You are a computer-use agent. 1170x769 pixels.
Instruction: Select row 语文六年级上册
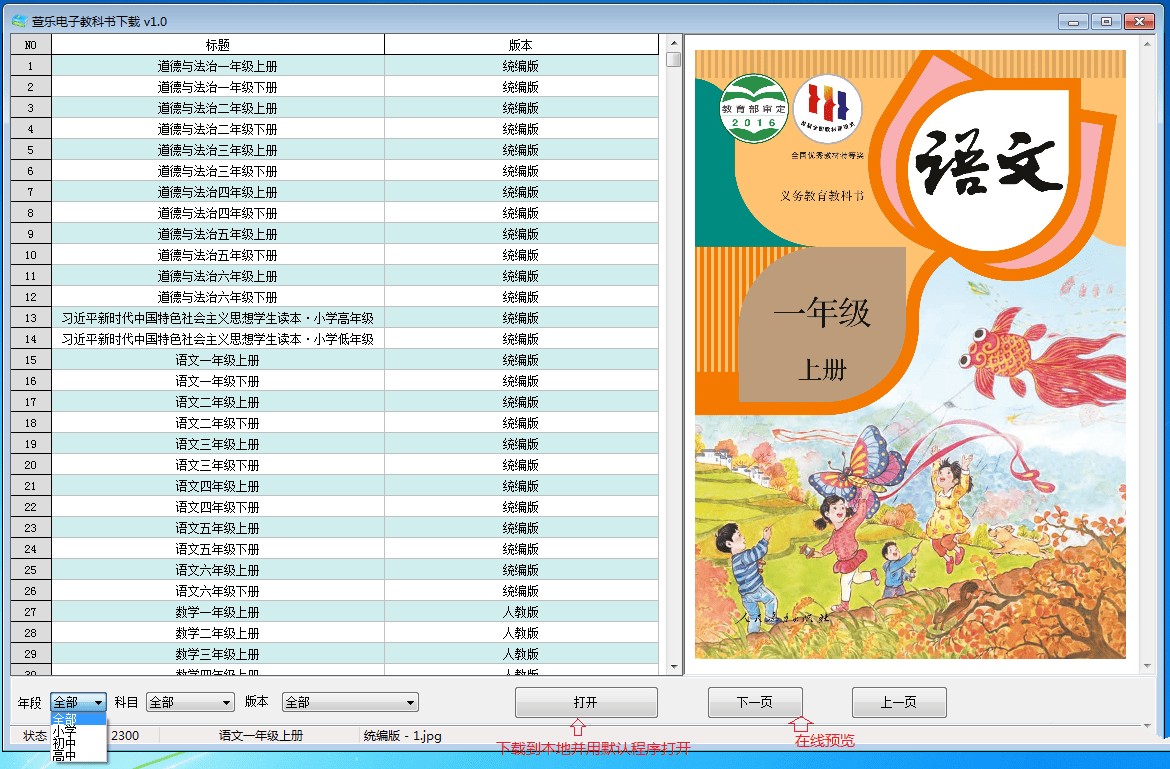(334, 569)
